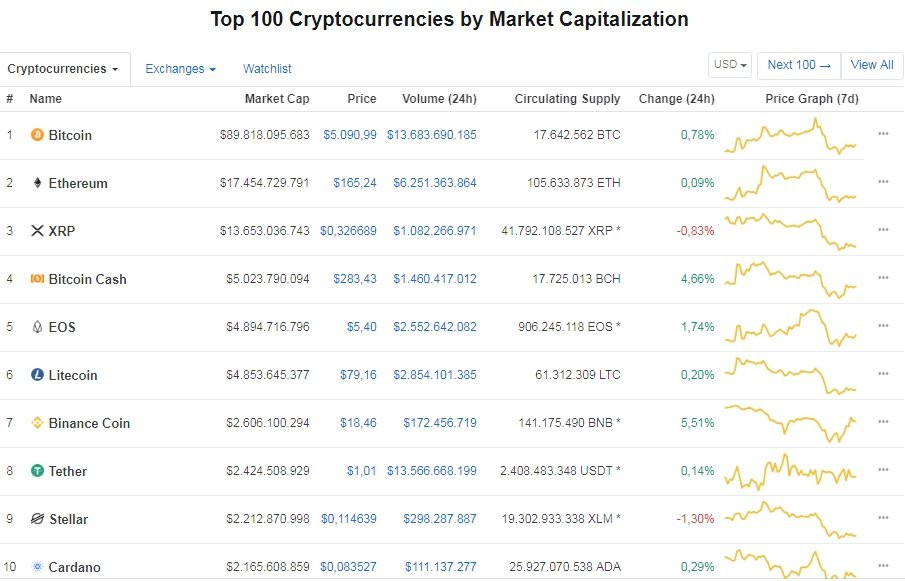Open Ethereum's 7-day price graph

tap(790, 183)
